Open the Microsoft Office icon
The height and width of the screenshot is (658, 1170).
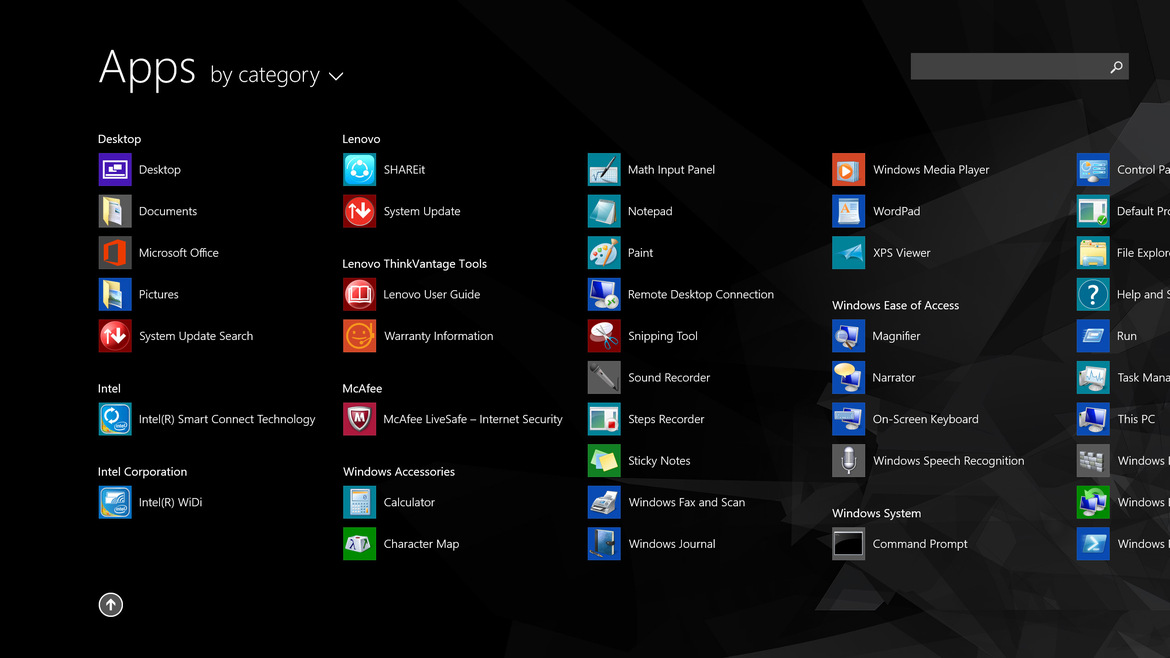[x=115, y=253]
